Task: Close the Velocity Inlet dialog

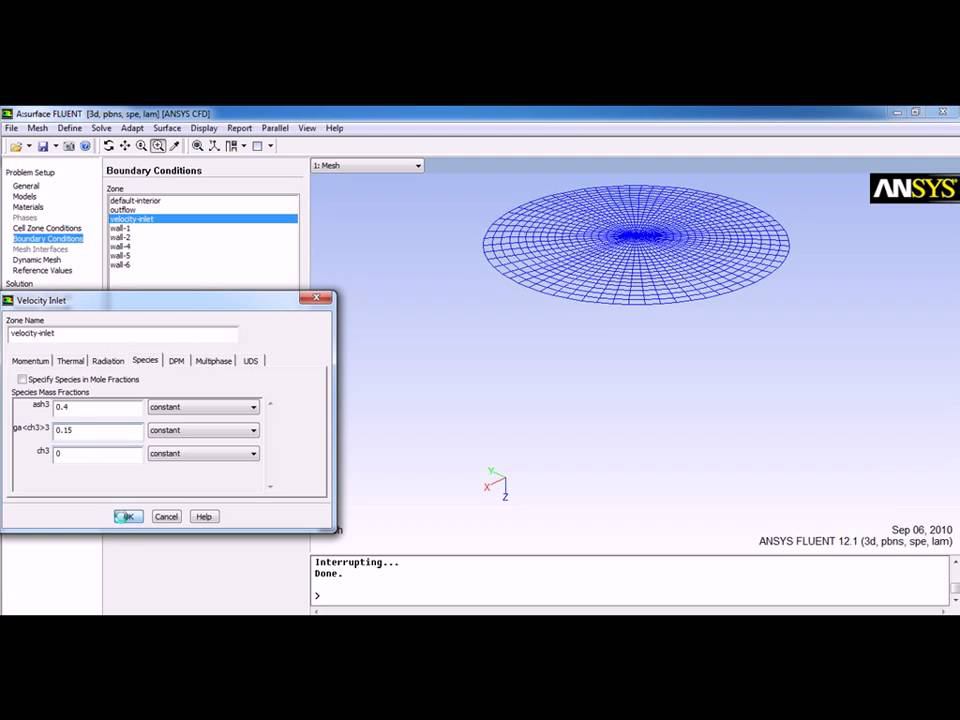Action: click(316, 298)
